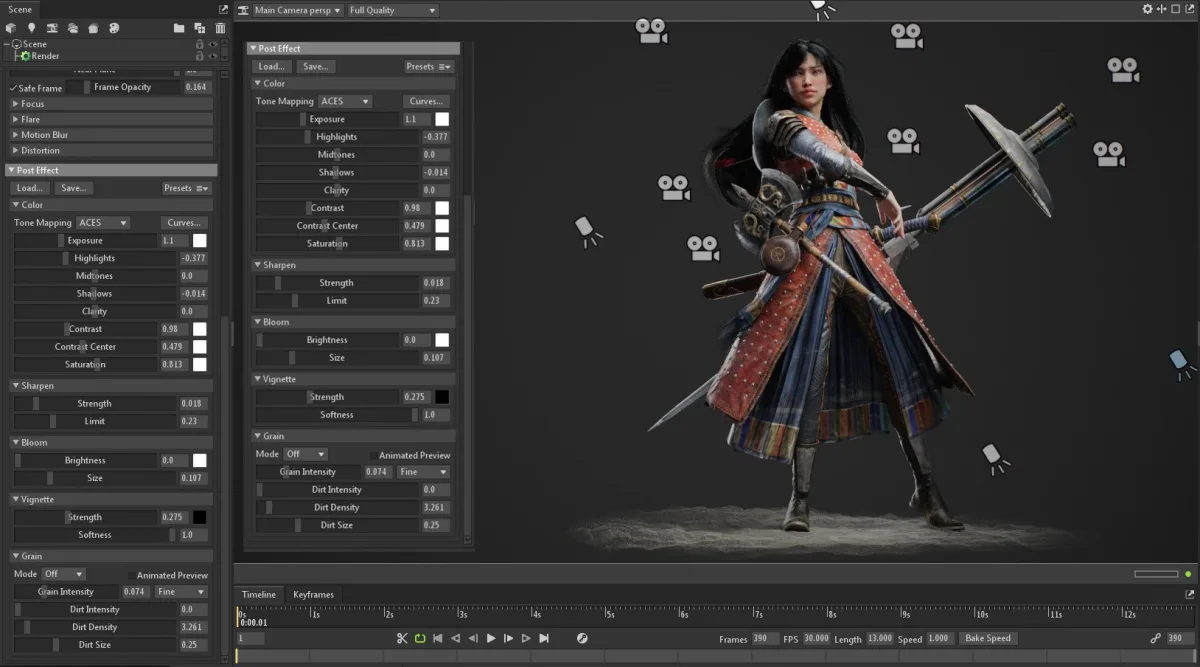
Task: Open grain Mode Off dropdown in left panel
Action: 63,575
